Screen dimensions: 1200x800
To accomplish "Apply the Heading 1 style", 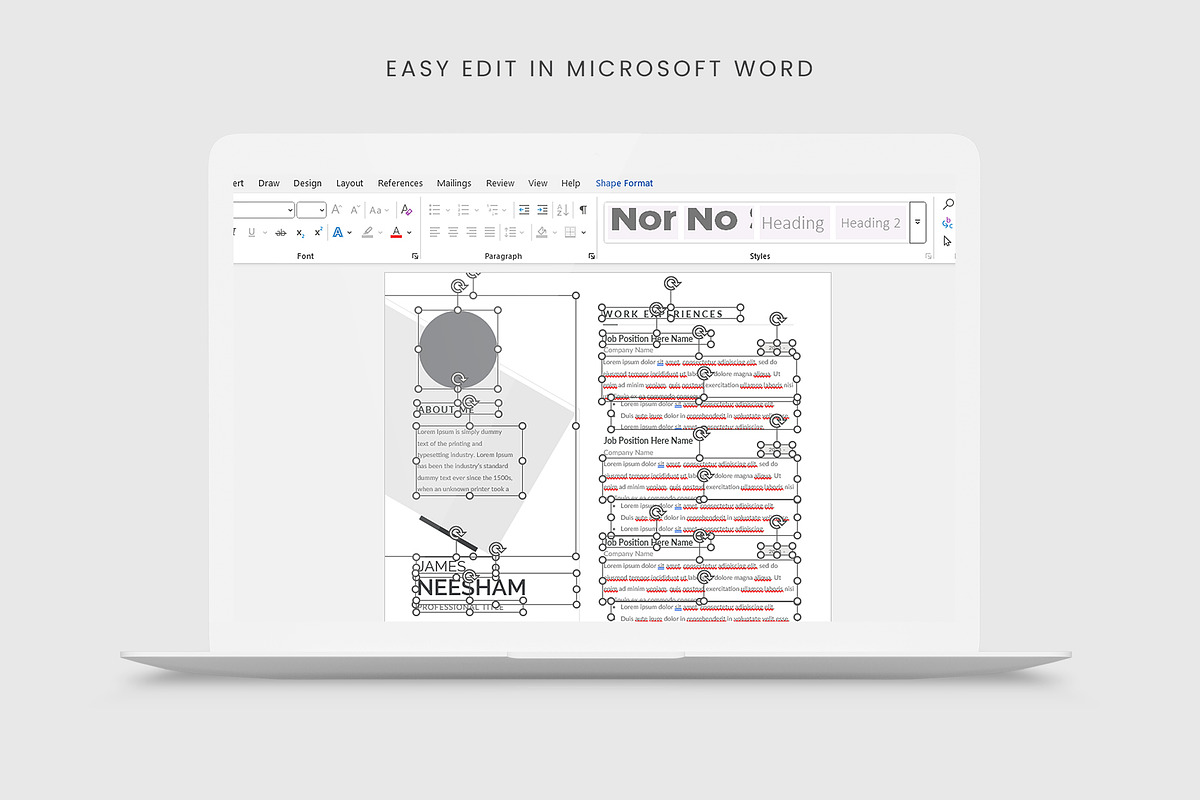I will coord(793,222).
